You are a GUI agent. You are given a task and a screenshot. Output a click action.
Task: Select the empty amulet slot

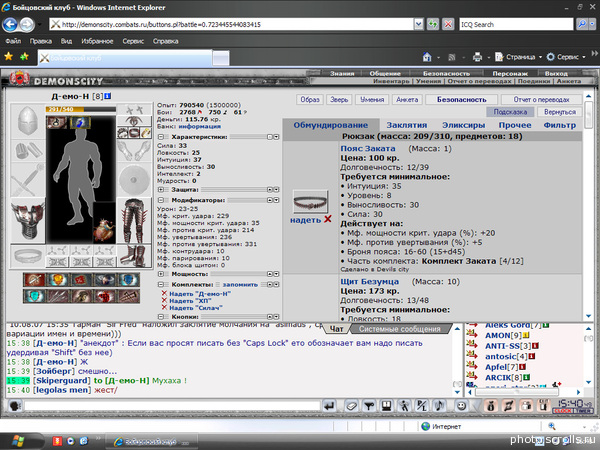134,121
